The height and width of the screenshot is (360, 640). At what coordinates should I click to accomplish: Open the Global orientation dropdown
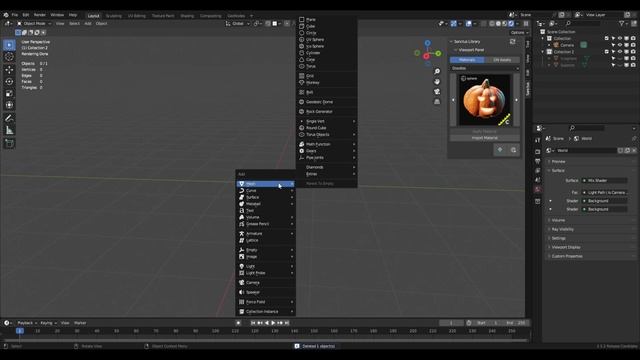coord(238,24)
